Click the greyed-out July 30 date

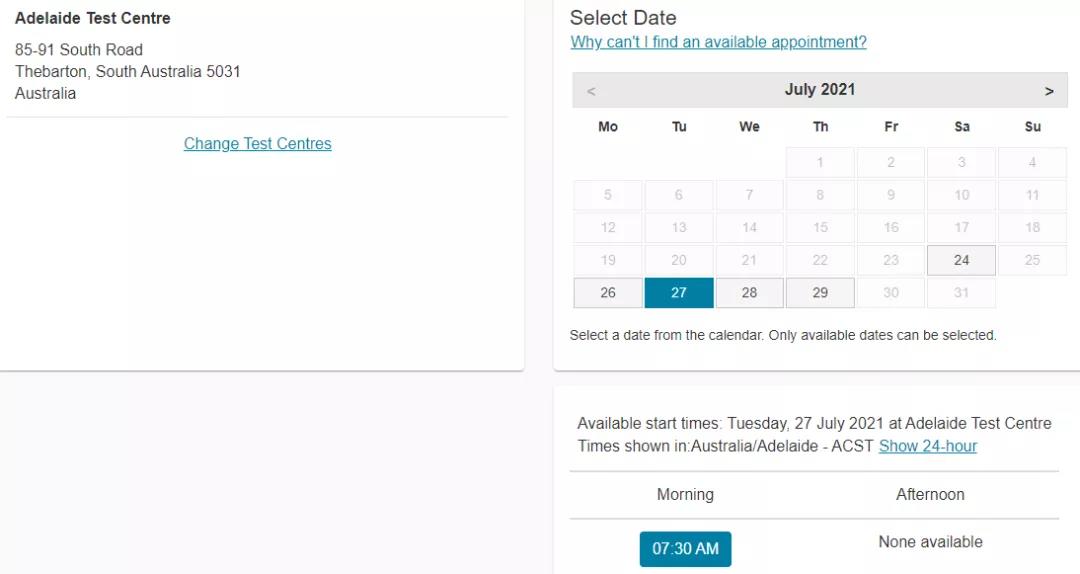(x=891, y=293)
